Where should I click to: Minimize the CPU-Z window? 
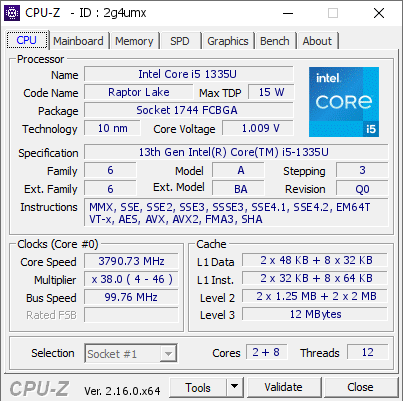288,13
